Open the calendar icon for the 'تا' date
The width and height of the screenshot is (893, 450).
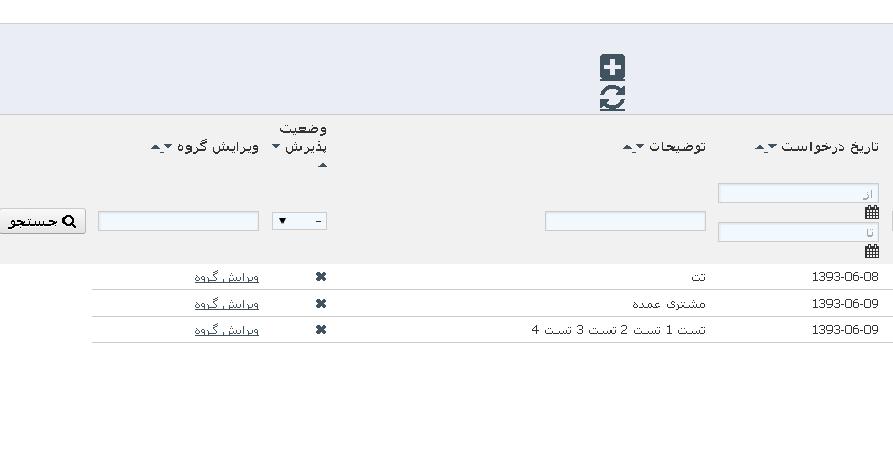[872, 251]
